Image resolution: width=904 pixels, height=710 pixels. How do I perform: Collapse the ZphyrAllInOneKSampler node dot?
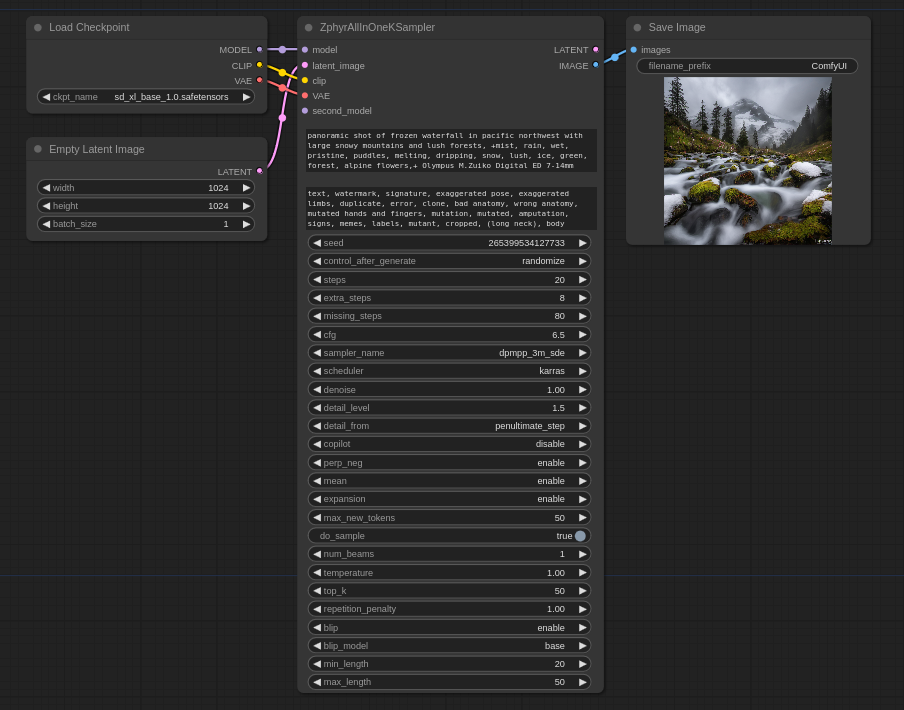coord(308,28)
